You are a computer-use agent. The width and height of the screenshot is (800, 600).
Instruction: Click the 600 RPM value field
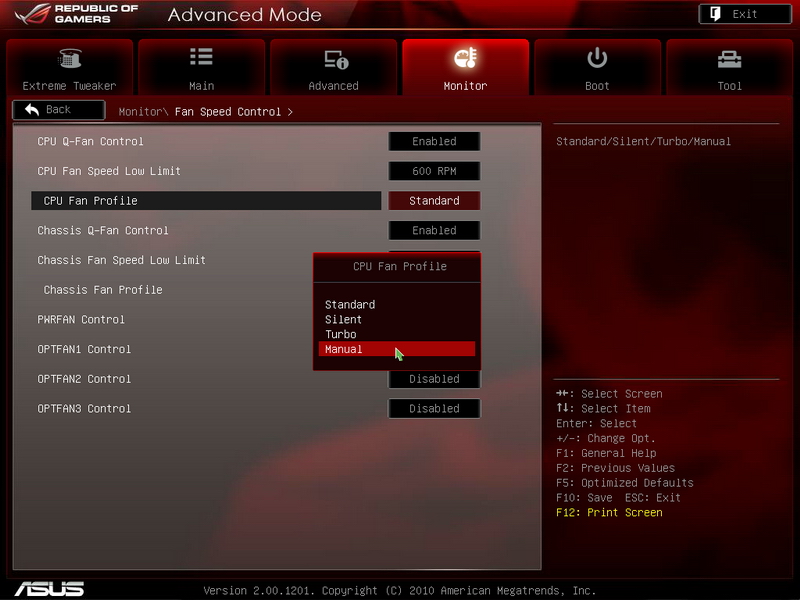[x=434, y=171]
